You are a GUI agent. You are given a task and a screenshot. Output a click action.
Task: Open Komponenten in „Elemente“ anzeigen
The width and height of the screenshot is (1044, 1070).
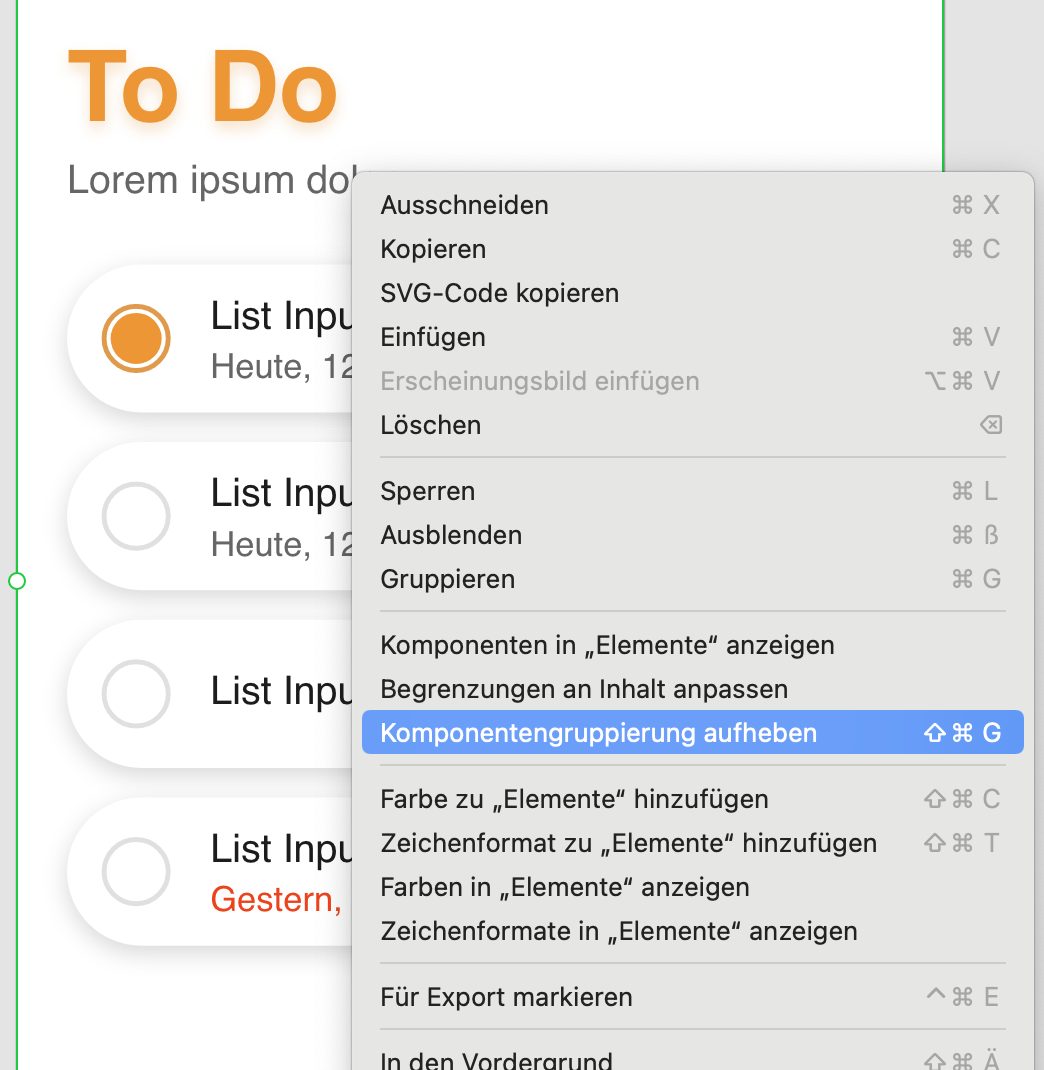coord(693,645)
